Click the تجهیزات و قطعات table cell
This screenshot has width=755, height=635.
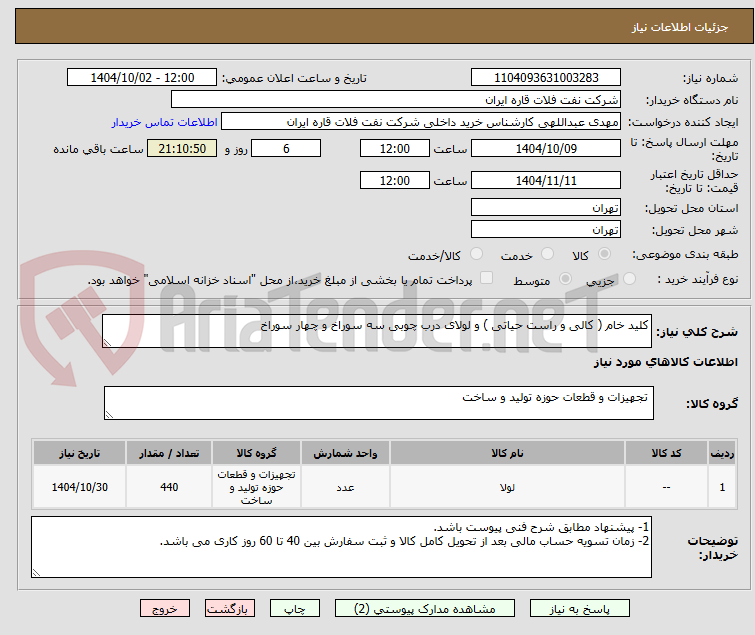(256, 487)
